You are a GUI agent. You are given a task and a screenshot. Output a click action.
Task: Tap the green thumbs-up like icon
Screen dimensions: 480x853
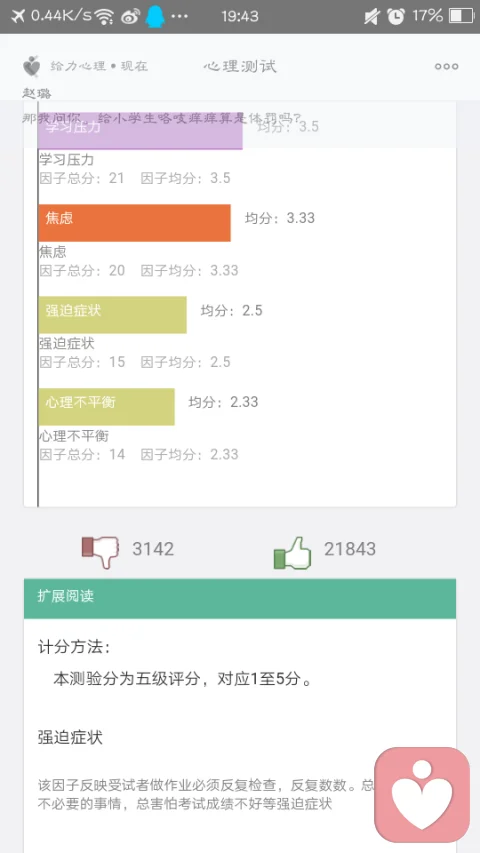[292, 553]
